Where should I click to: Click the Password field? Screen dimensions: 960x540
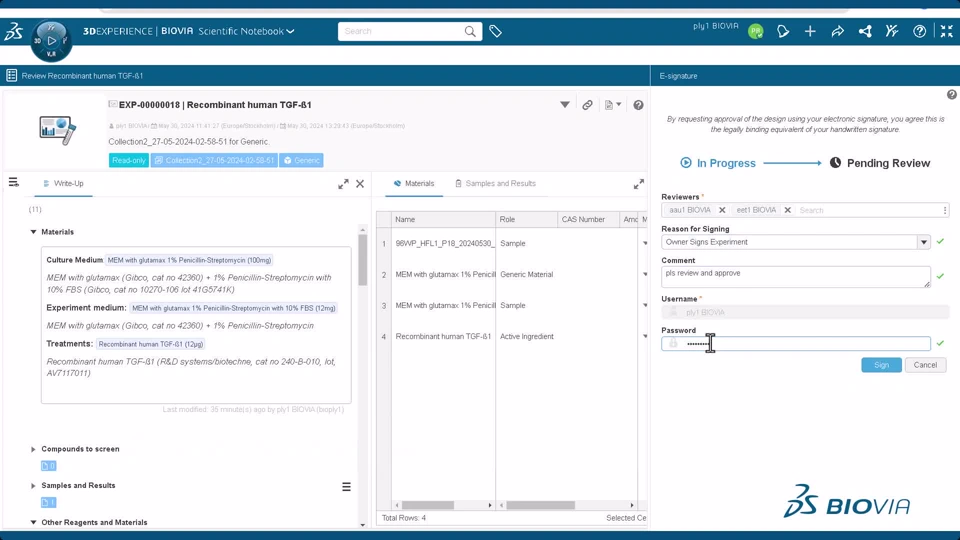(x=795, y=343)
